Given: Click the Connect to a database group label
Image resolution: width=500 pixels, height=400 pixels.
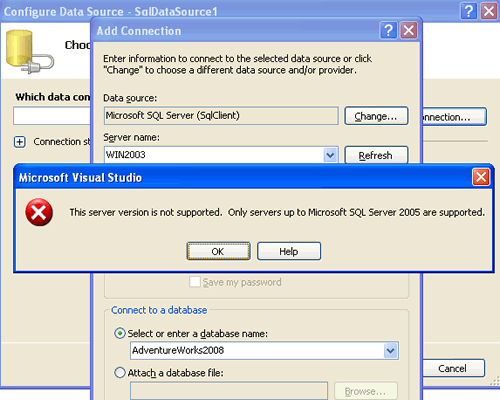Looking at the screenshot, I should click(159, 310).
